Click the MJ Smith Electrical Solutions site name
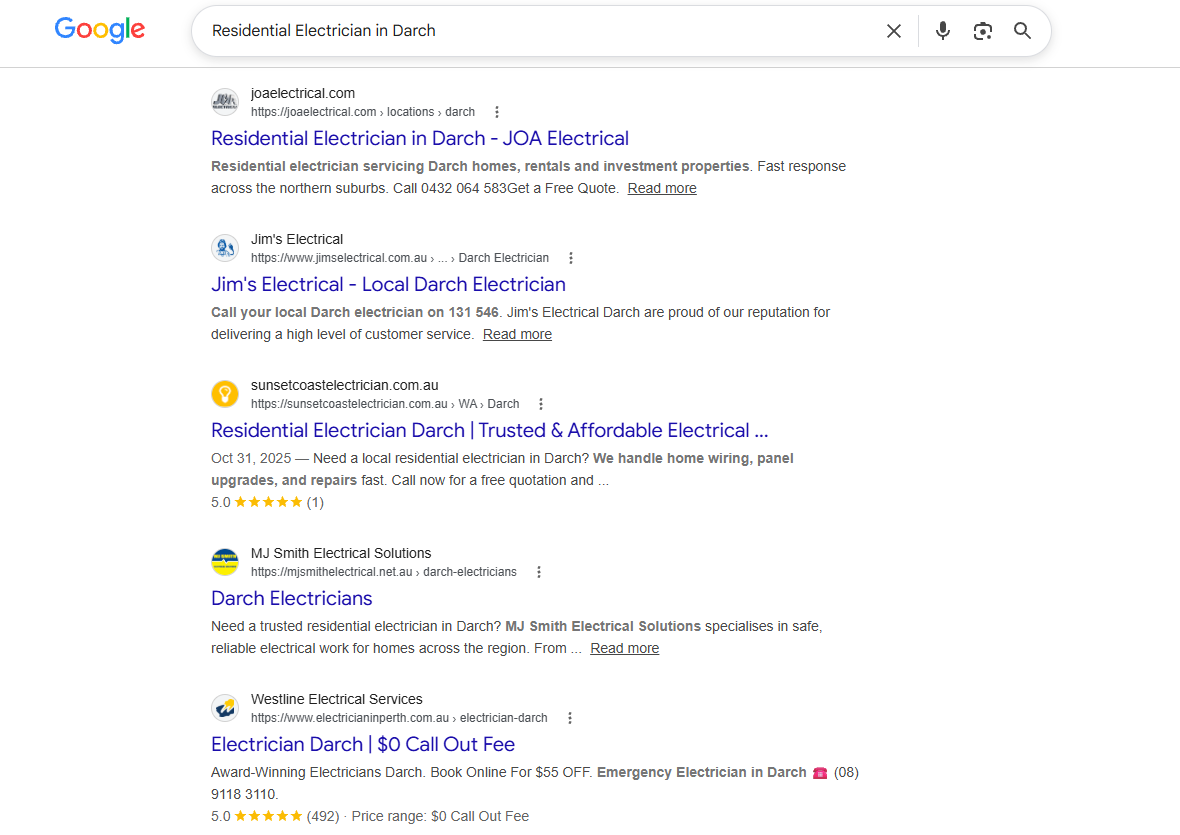The image size is (1180, 835). pyautogui.click(x=341, y=554)
